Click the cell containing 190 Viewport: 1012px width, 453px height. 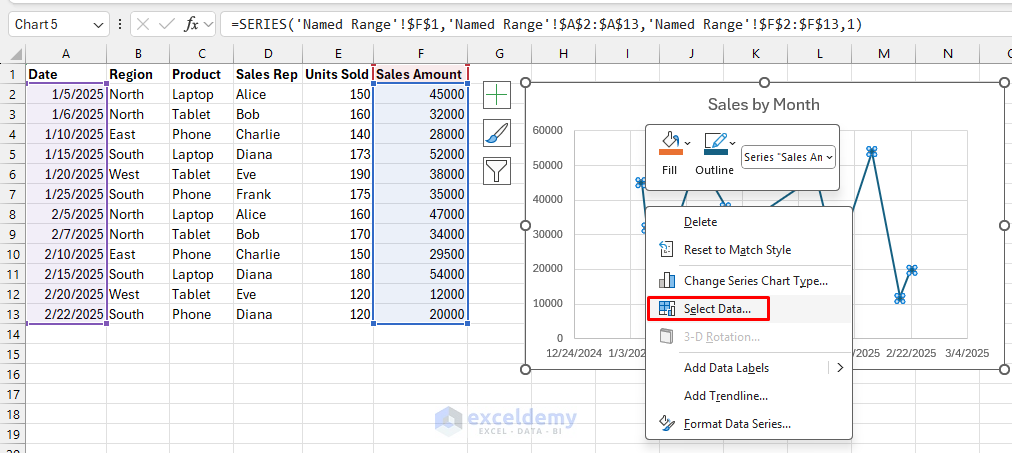coord(338,174)
